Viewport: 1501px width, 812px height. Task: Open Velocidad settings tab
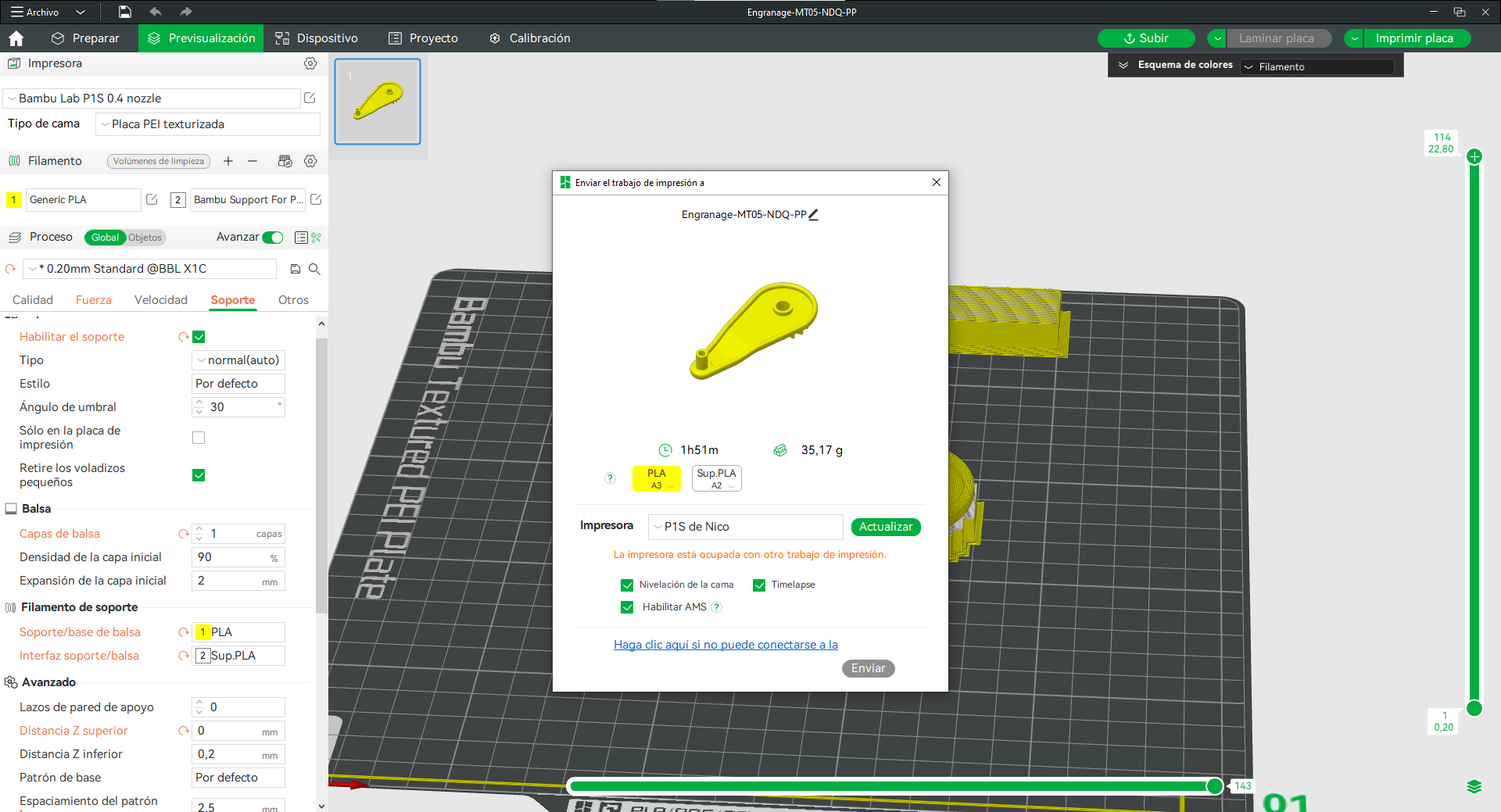point(161,300)
